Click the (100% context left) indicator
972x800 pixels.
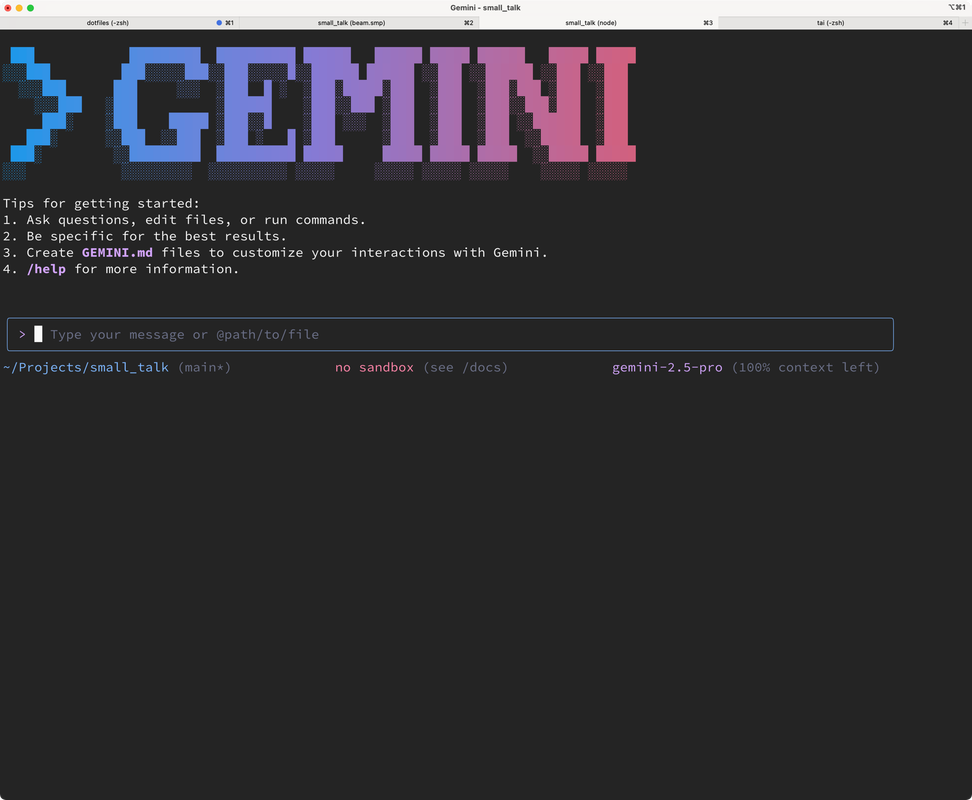click(x=806, y=367)
